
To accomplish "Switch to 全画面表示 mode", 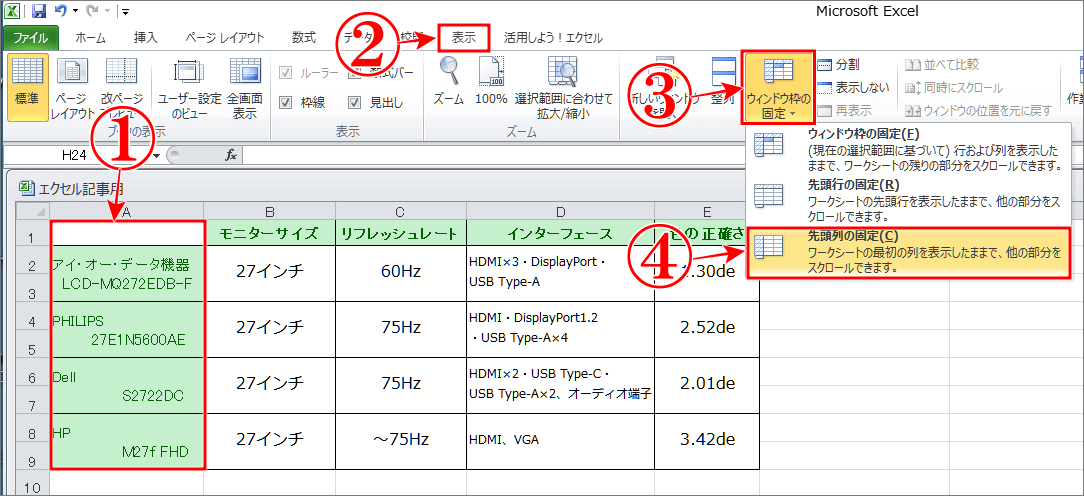I will coord(245,87).
